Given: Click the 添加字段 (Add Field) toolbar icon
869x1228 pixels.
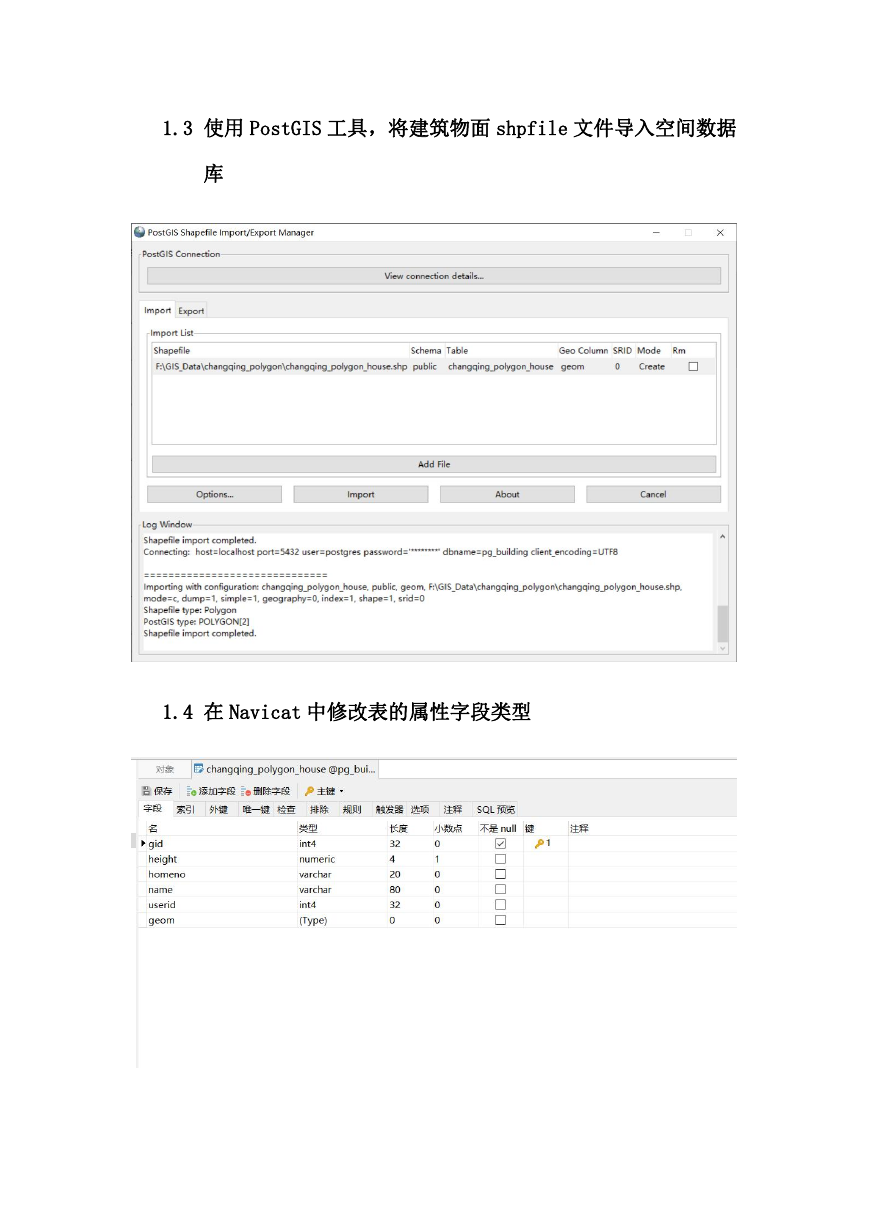Looking at the screenshot, I should pyautogui.click(x=191, y=791).
